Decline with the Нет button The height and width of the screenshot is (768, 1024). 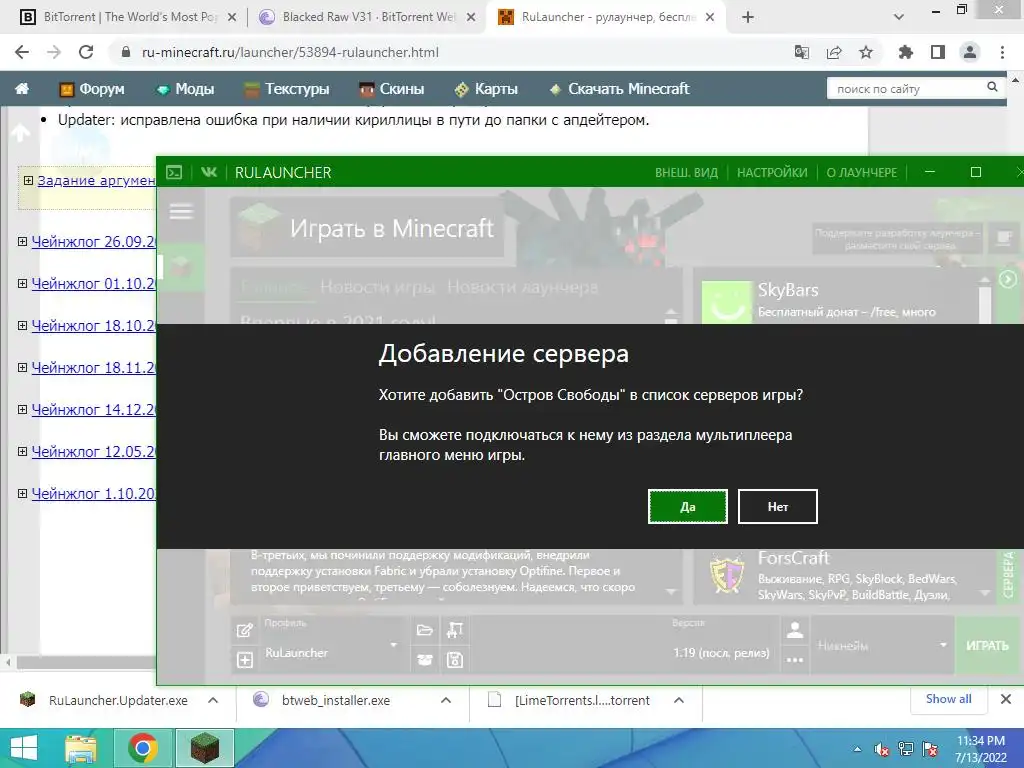point(778,507)
